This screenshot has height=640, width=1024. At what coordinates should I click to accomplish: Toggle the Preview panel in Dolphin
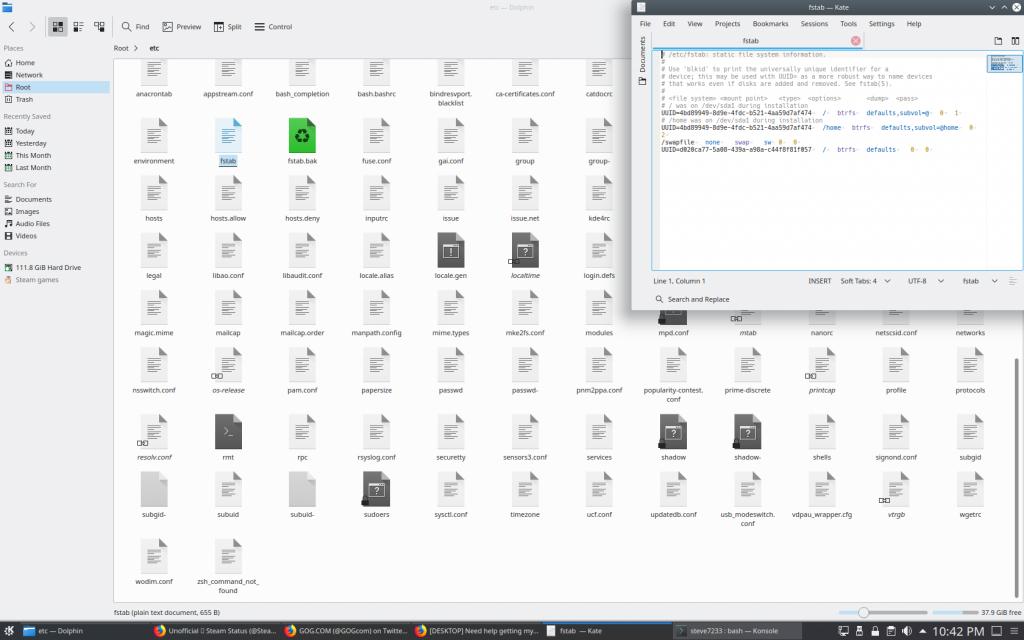(x=181, y=27)
